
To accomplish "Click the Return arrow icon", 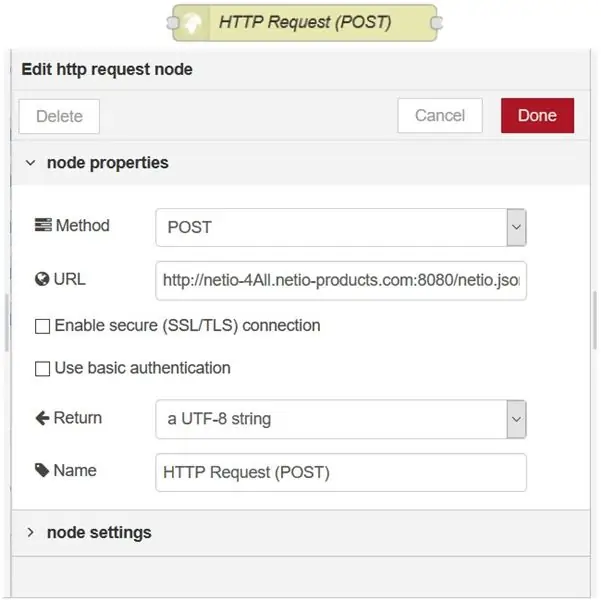I will (x=42, y=418).
